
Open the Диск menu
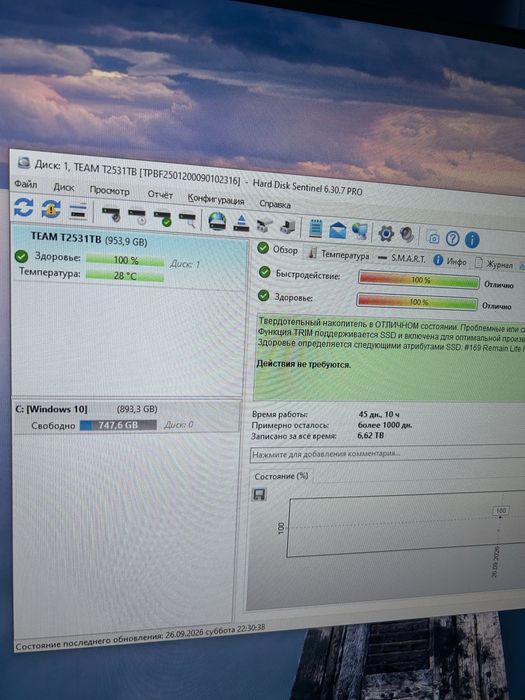pos(64,187)
